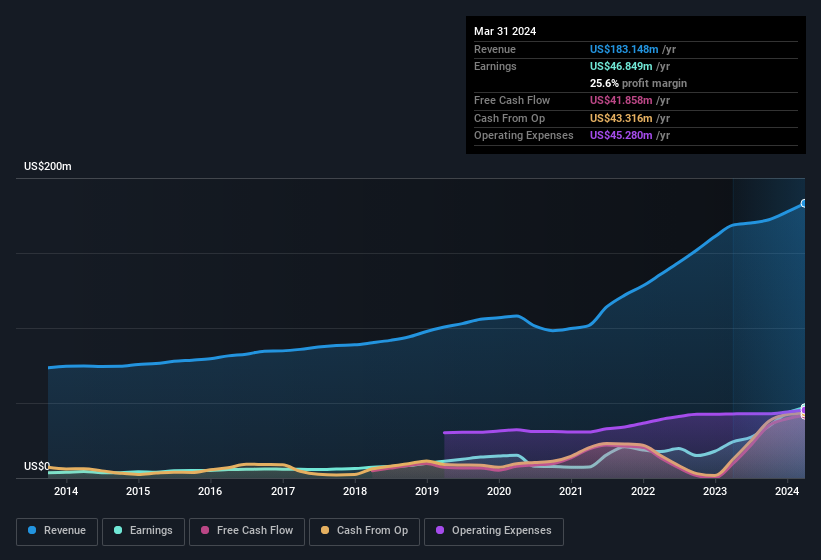Click the 2014 x-axis year label
Viewport: 821px width, 560px height.
pyautogui.click(x=66, y=491)
